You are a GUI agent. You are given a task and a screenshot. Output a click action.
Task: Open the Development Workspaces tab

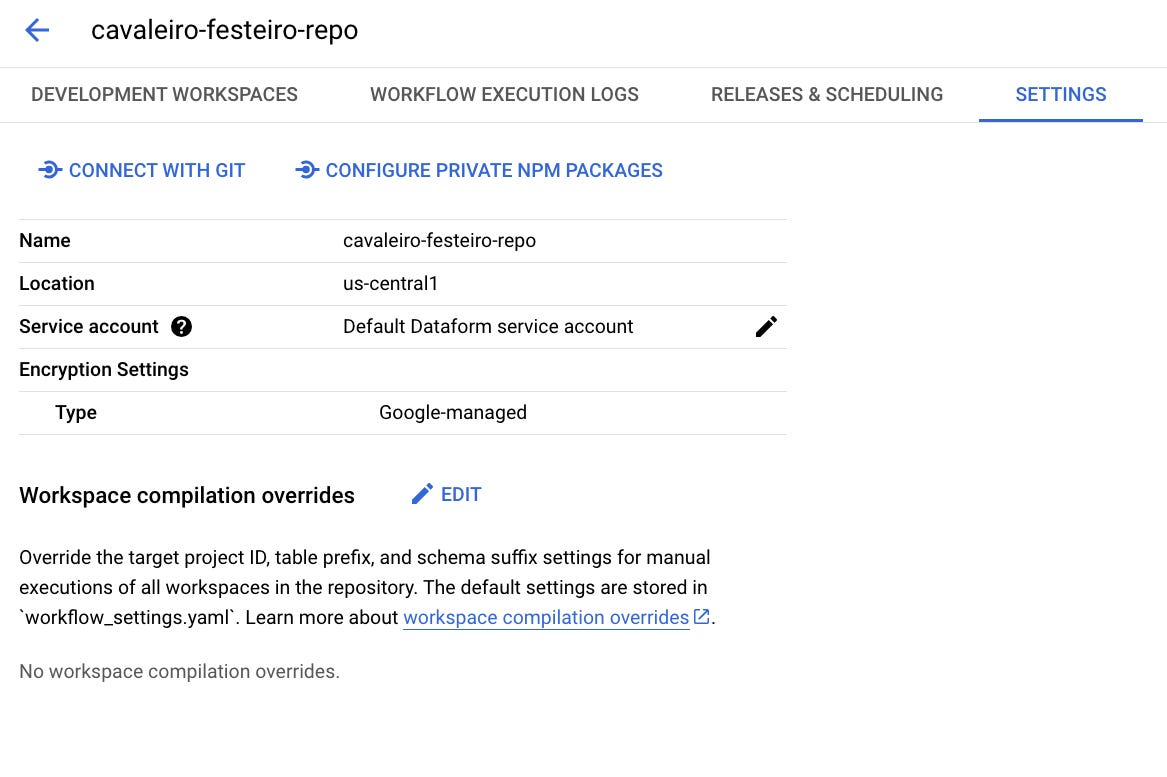(164, 95)
